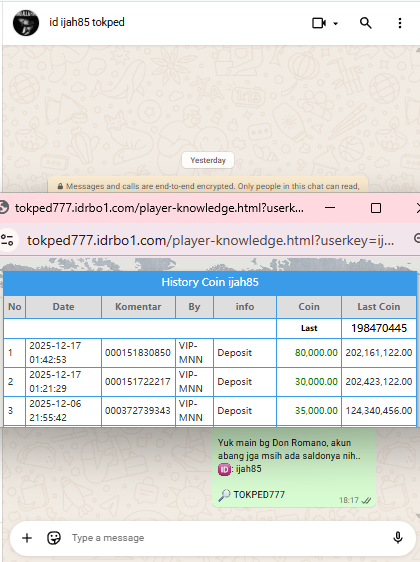Record a voice message with microphone
The height and width of the screenshot is (562, 420).
pyautogui.click(x=398, y=538)
